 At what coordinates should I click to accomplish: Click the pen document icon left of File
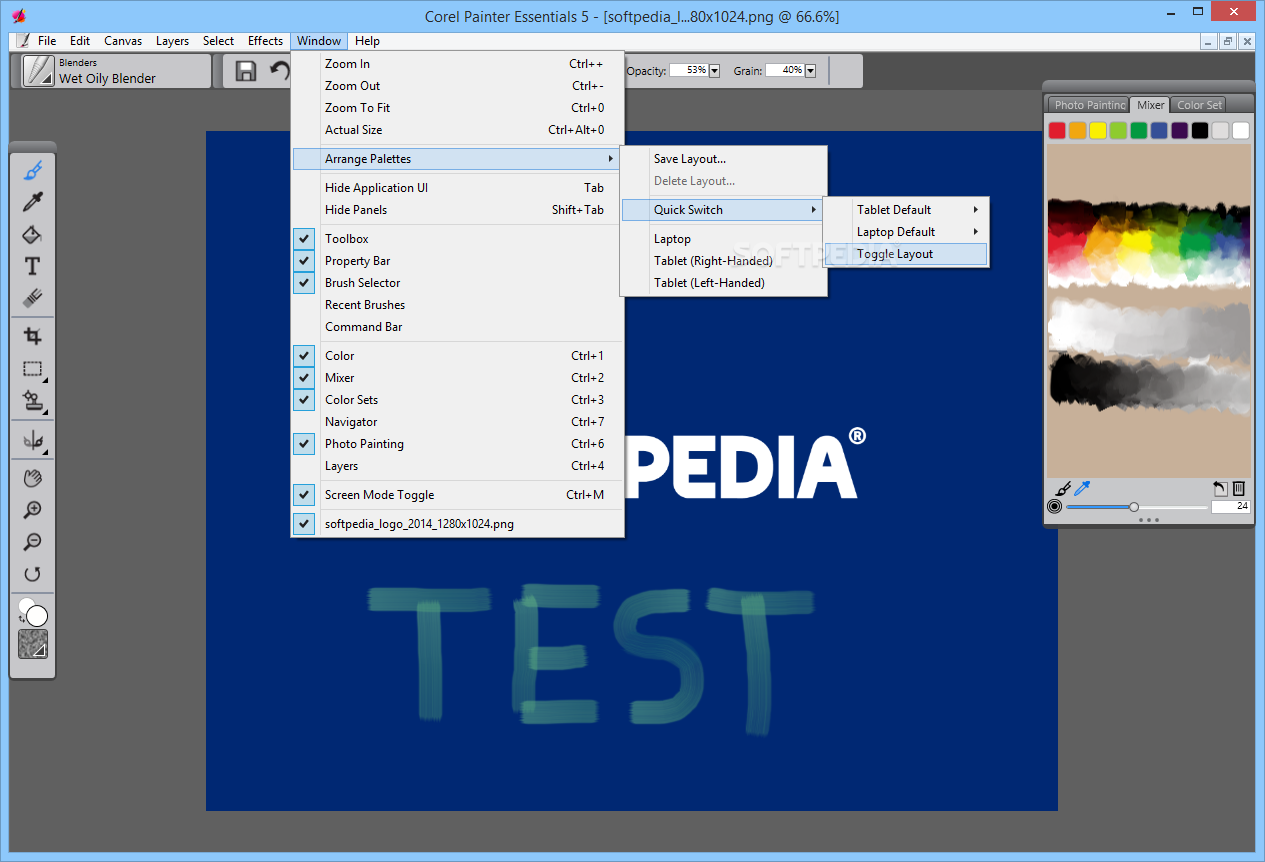(23, 41)
